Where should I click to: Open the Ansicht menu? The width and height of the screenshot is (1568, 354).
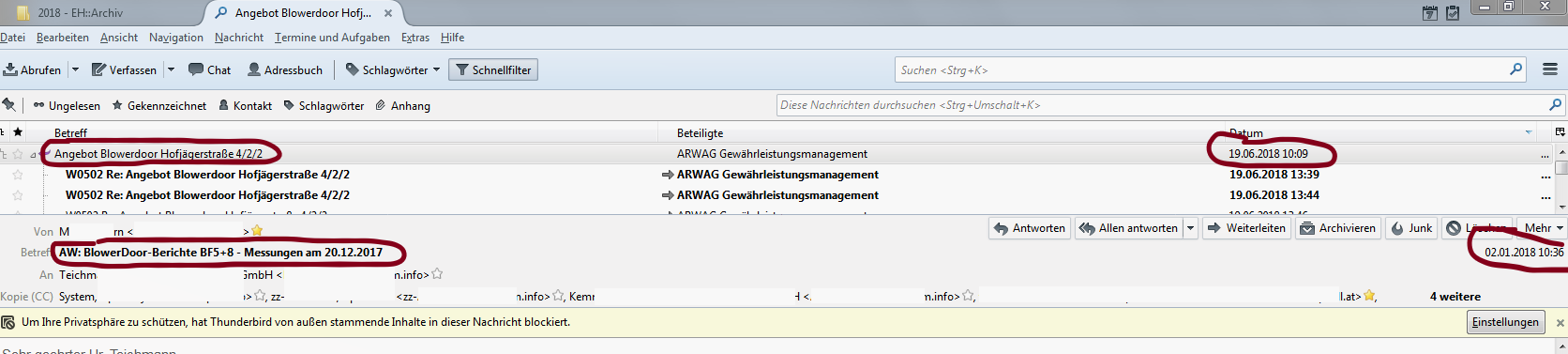point(119,38)
